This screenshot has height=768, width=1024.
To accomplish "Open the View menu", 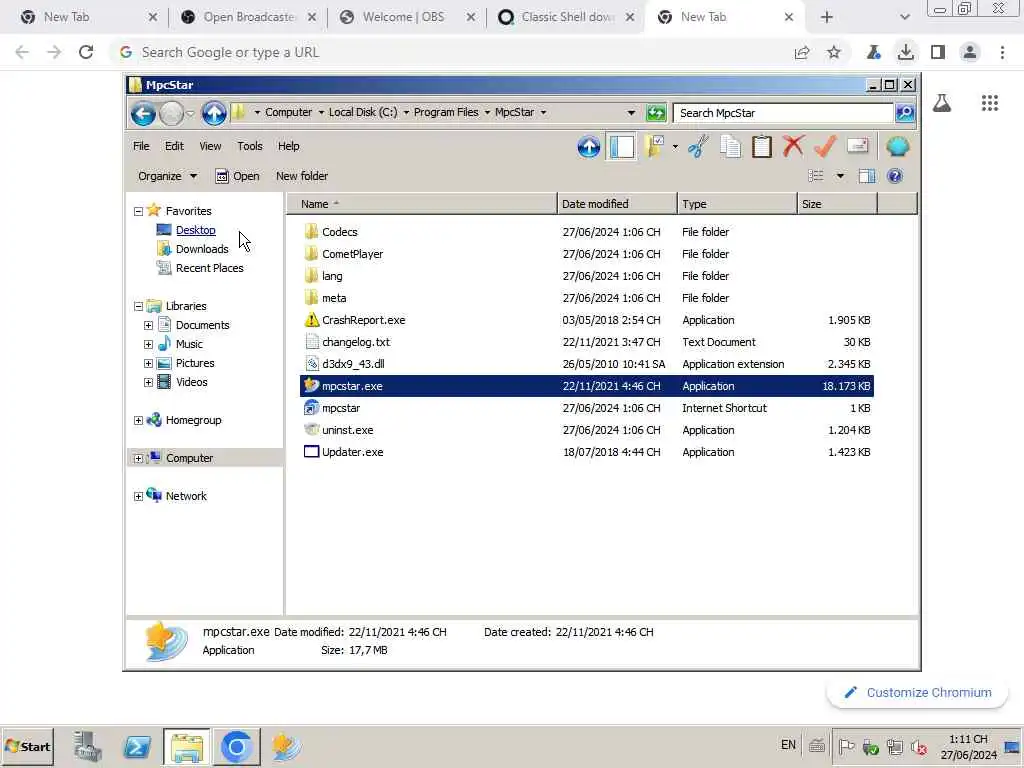I will (x=210, y=146).
